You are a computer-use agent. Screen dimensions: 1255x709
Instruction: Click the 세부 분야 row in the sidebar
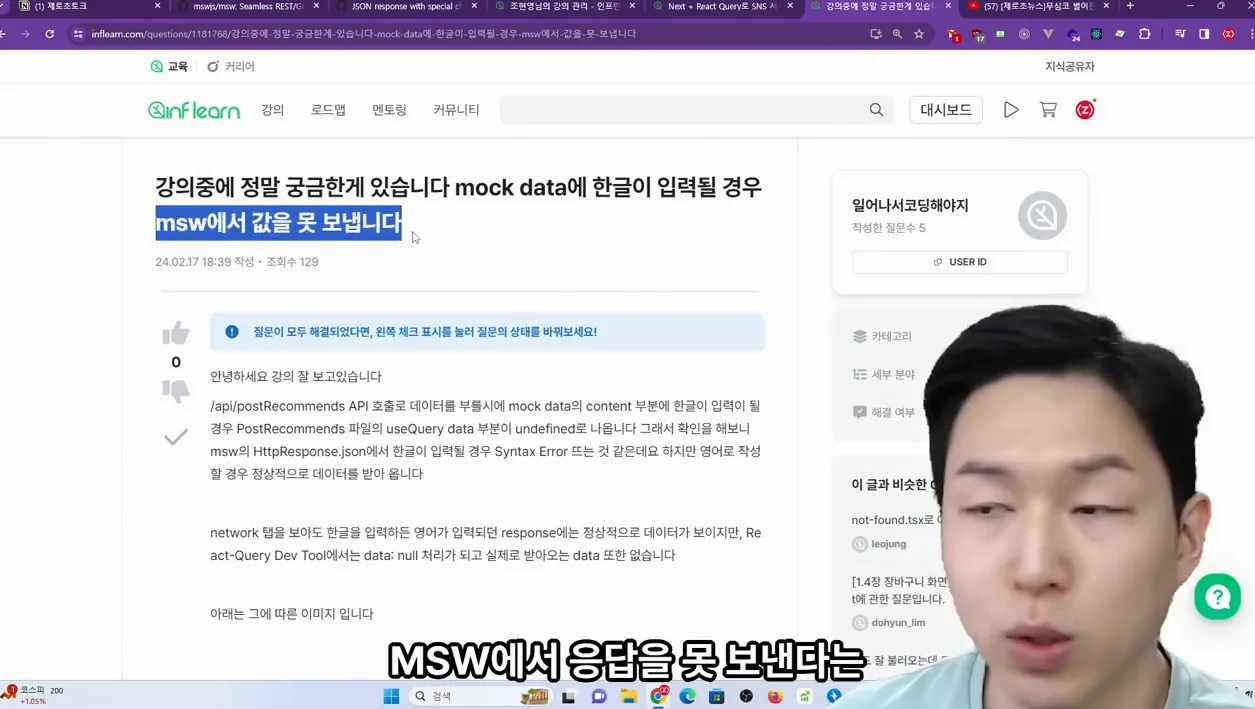tap(884, 374)
